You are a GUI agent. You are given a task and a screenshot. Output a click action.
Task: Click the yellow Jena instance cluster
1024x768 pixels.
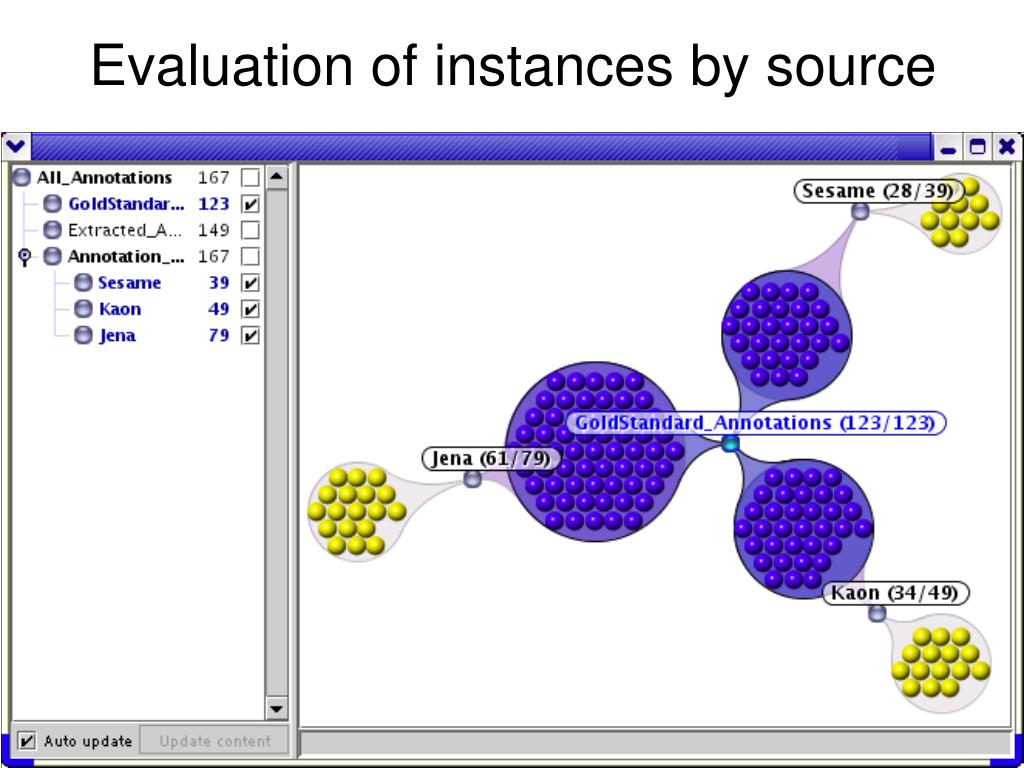[x=356, y=510]
